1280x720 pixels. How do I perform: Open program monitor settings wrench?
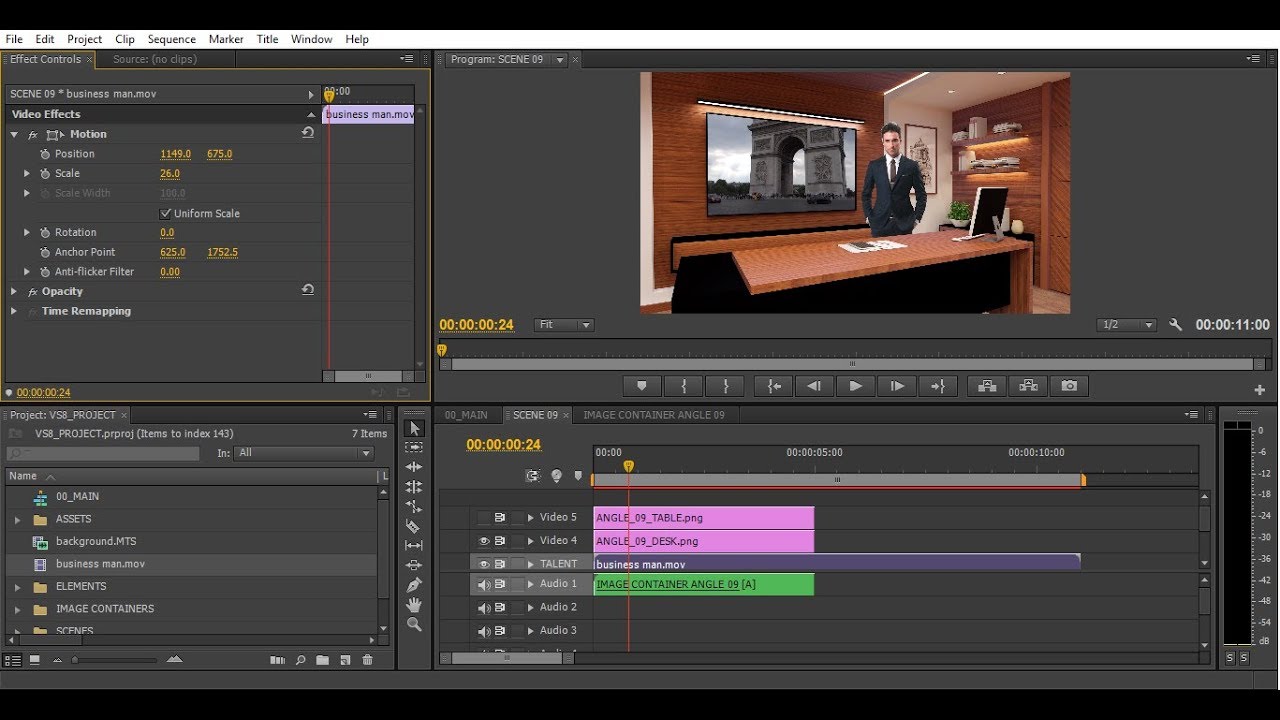click(x=1176, y=325)
